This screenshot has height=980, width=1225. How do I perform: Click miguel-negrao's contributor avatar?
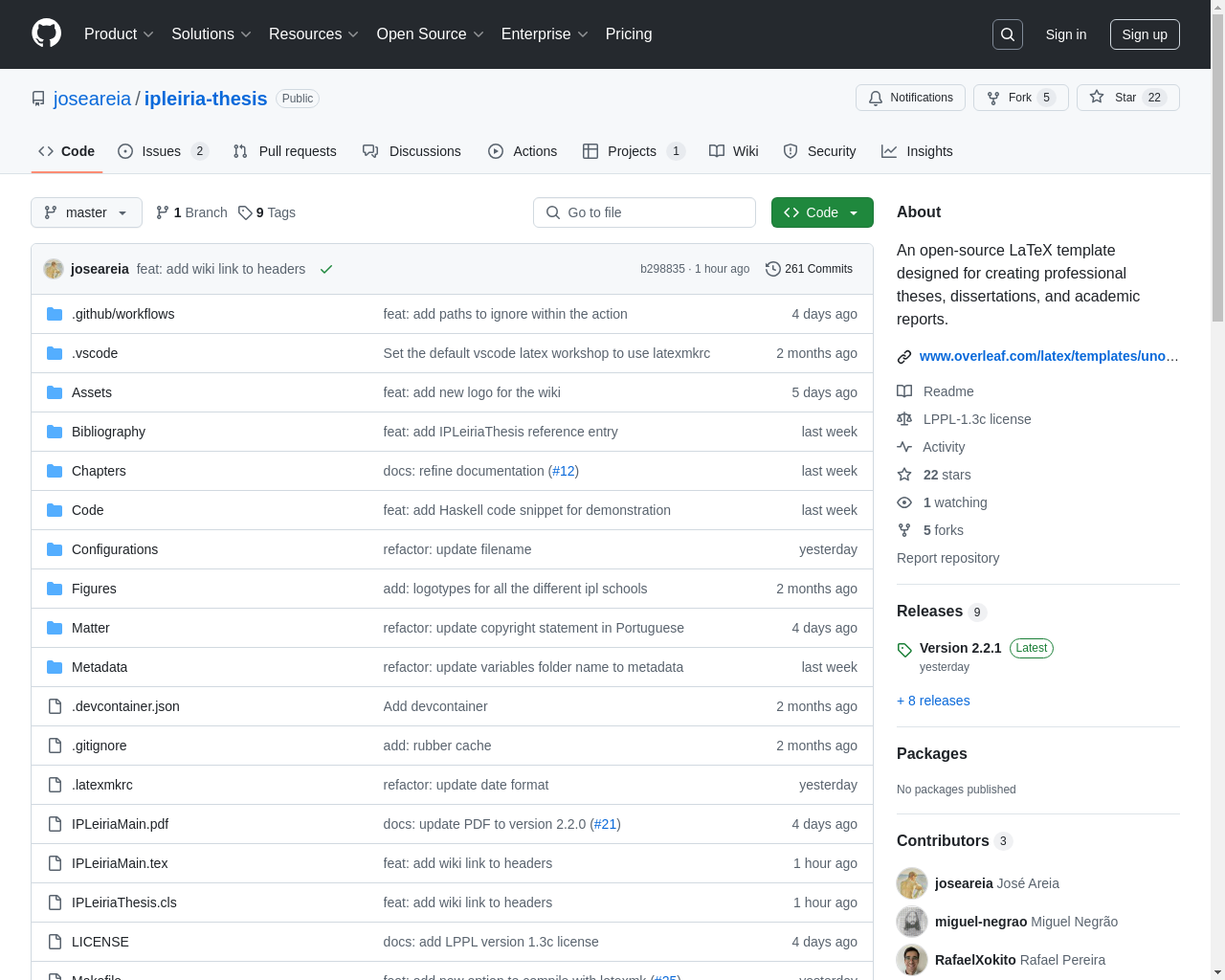(912, 922)
